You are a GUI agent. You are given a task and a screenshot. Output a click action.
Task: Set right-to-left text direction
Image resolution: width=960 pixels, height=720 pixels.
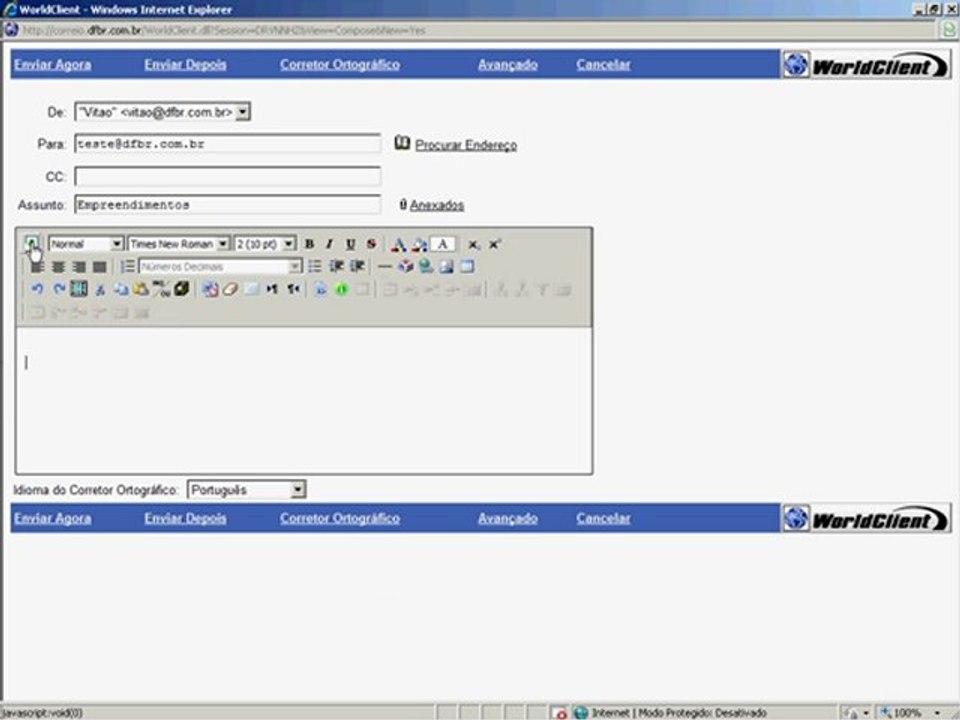pyautogui.click(x=294, y=289)
